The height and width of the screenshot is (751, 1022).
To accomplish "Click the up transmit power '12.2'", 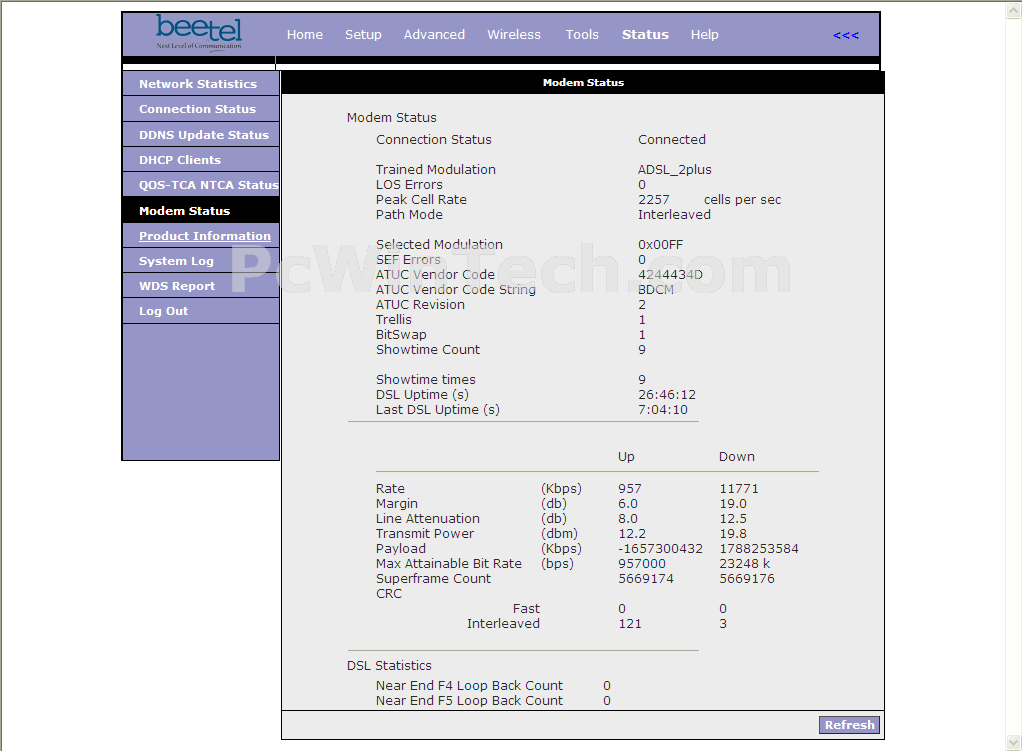I will pyautogui.click(x=632, y=533).
